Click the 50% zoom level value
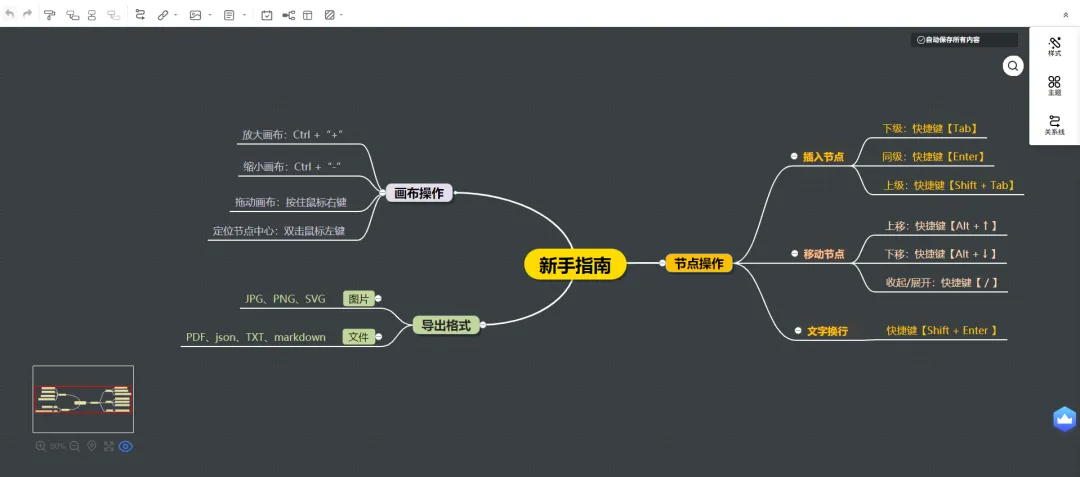Viewport: 1080px width, 477px height. (58, 446)
